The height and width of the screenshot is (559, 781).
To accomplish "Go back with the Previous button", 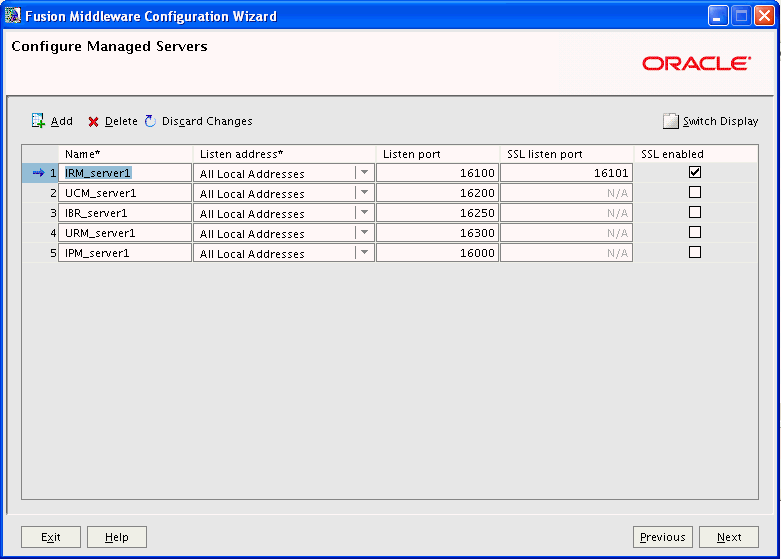I will pos(663,537).
